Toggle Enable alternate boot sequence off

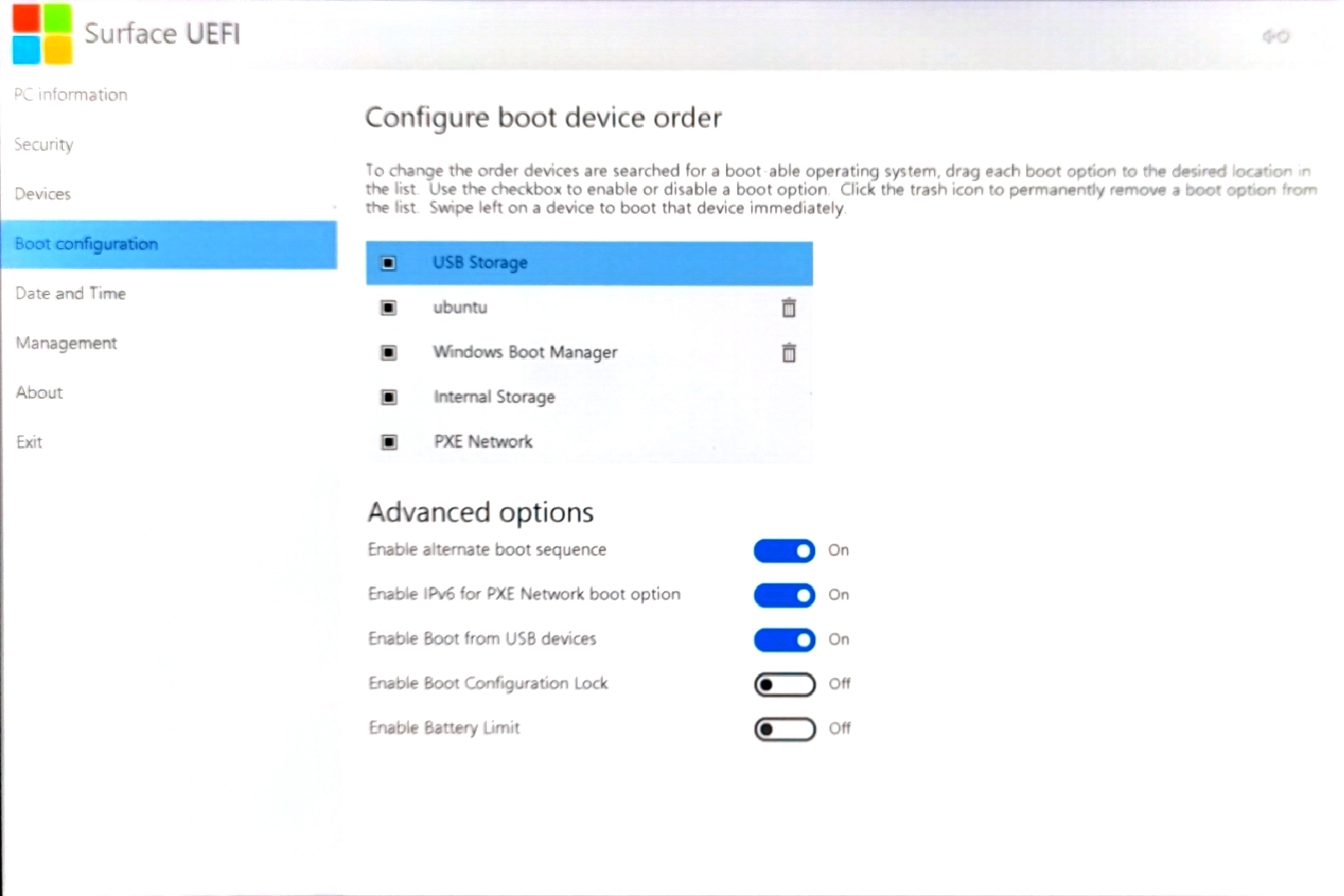pos(783,551)
